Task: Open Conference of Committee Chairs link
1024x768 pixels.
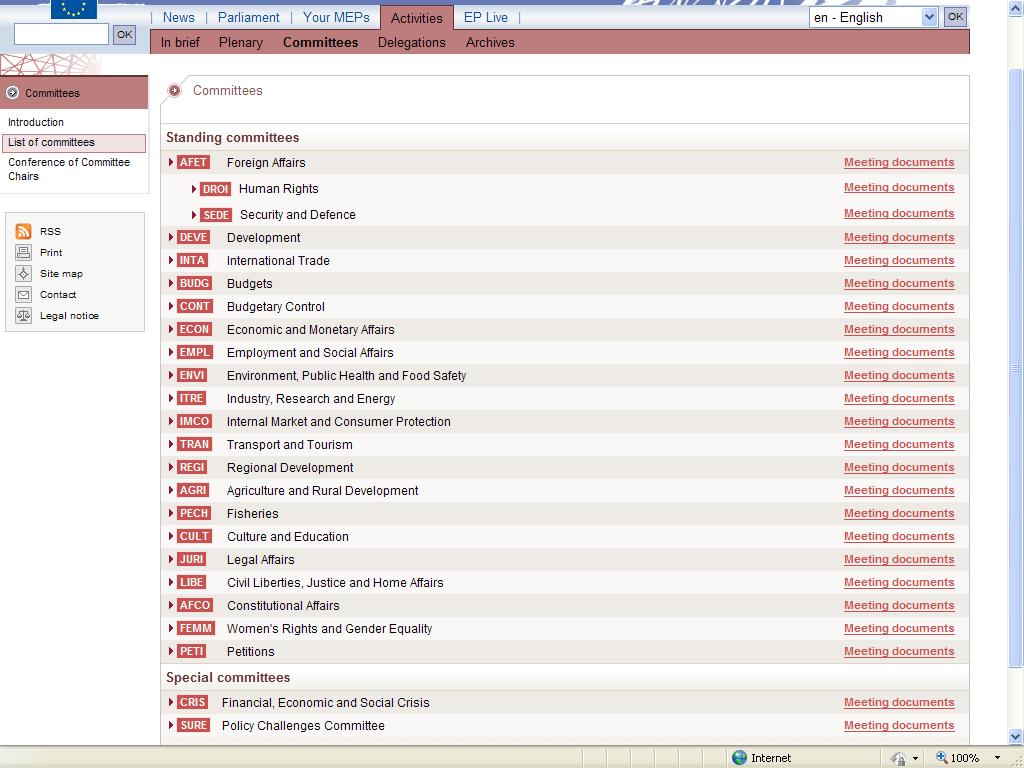Action: coord(69,169)
